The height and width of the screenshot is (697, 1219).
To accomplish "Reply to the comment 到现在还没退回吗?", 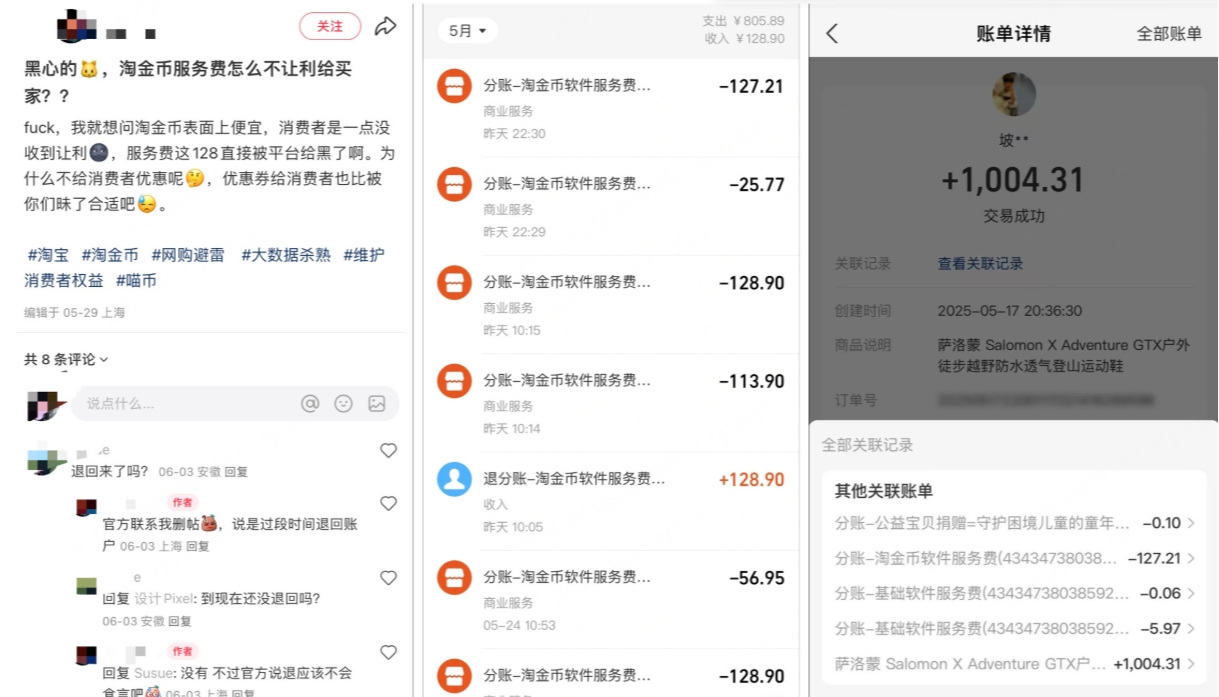I will point(181,621).
